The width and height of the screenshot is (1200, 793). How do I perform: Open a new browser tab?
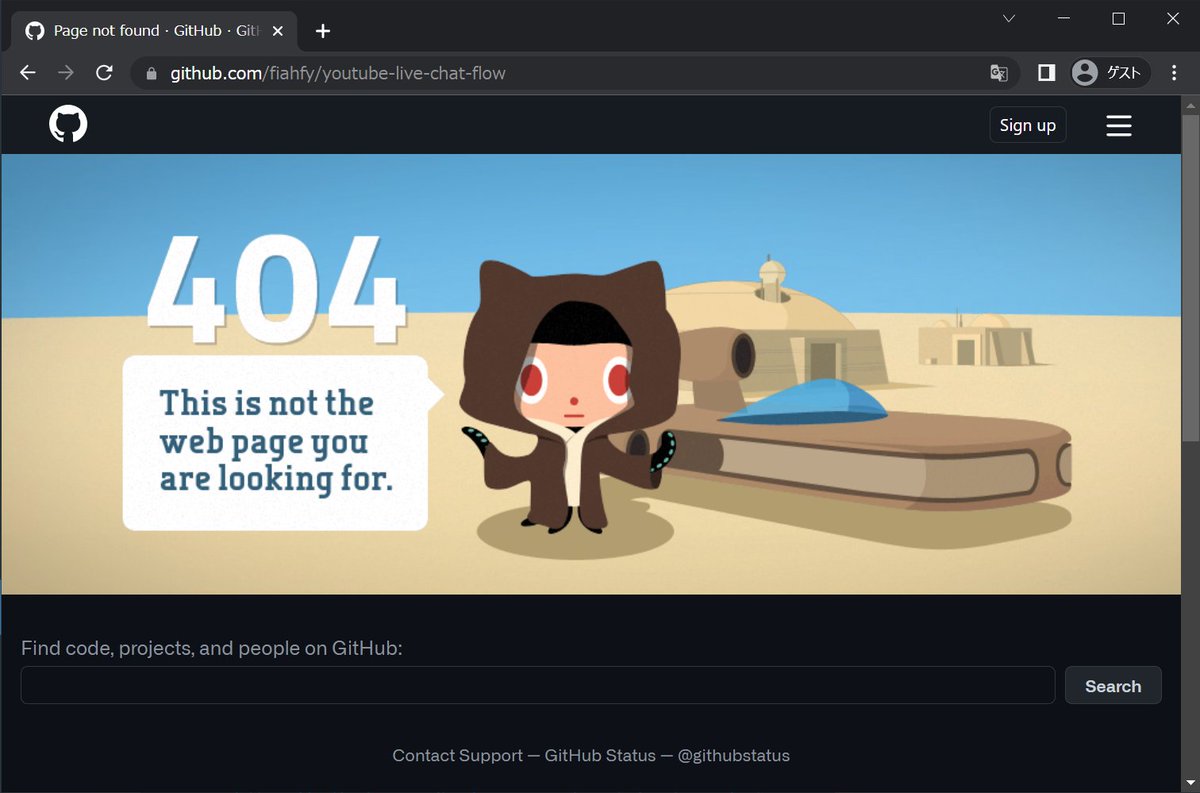point(322,31)
